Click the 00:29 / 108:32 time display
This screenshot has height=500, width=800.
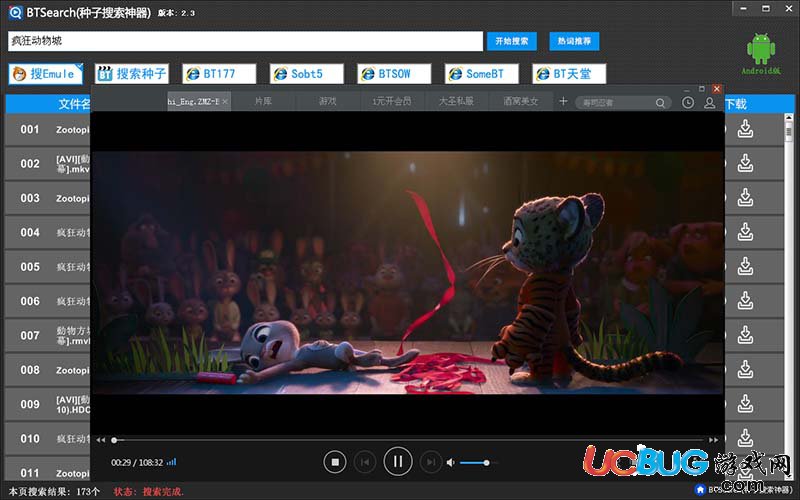[x=137, y=463]
